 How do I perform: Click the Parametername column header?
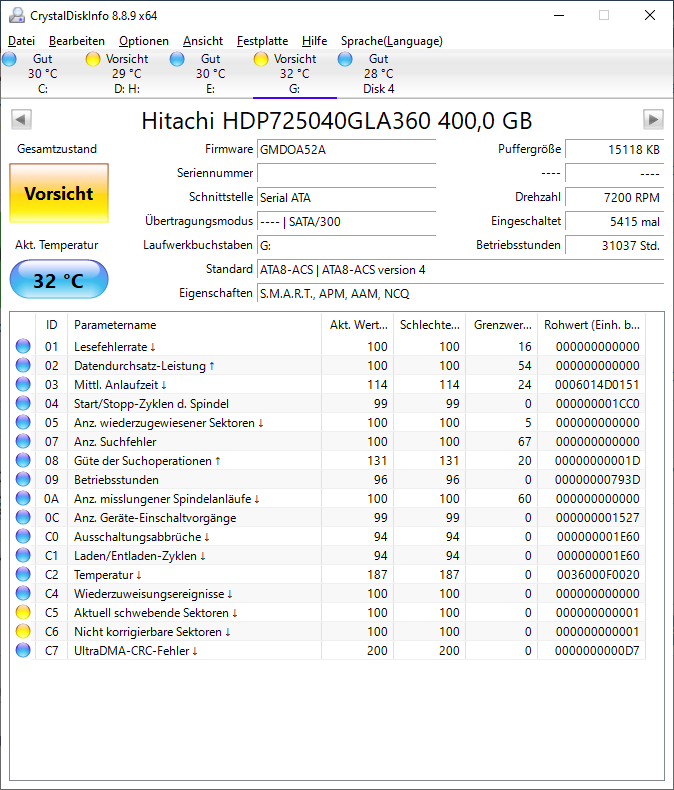point(194,325)
